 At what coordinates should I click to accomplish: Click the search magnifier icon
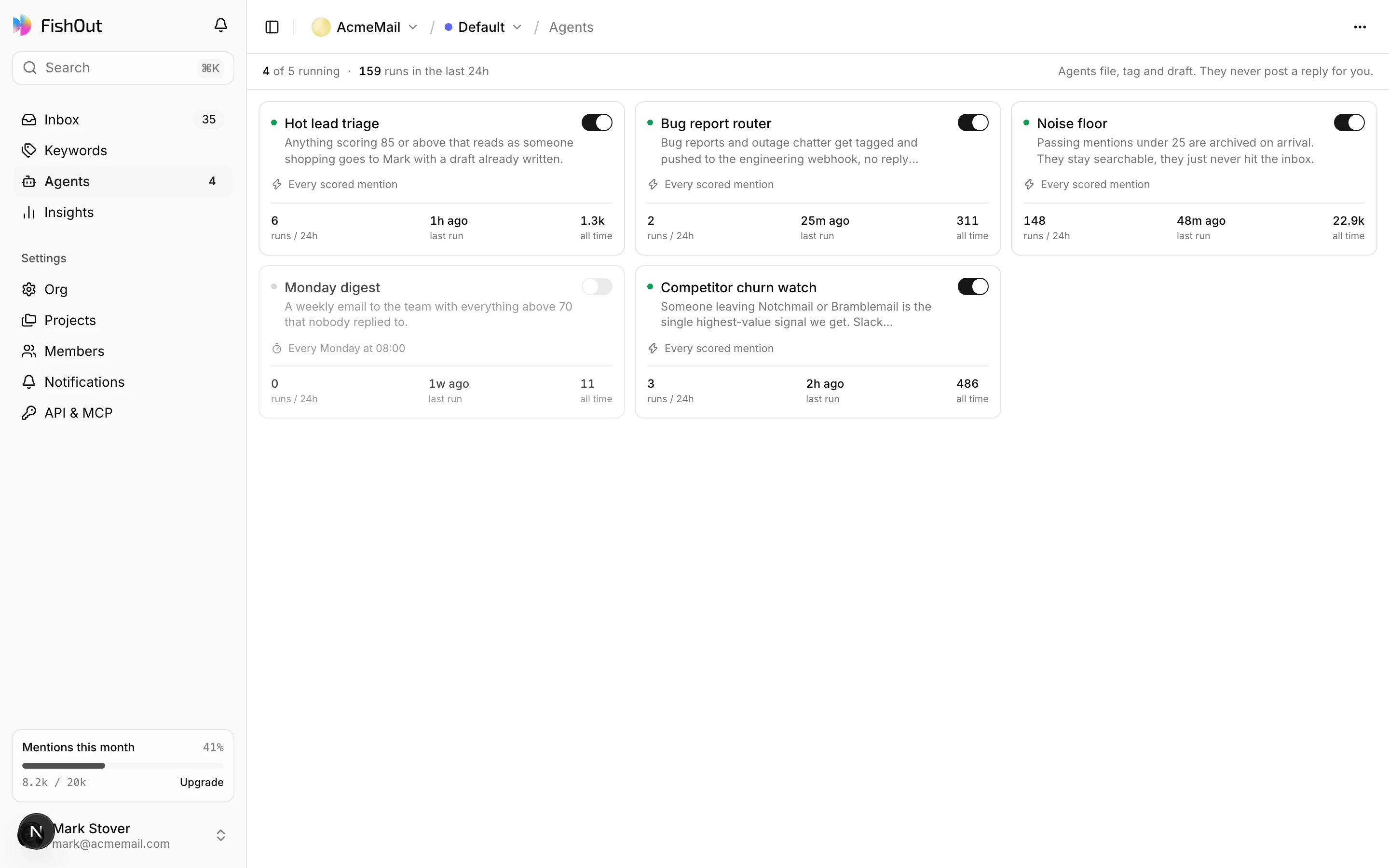point(30,68)
